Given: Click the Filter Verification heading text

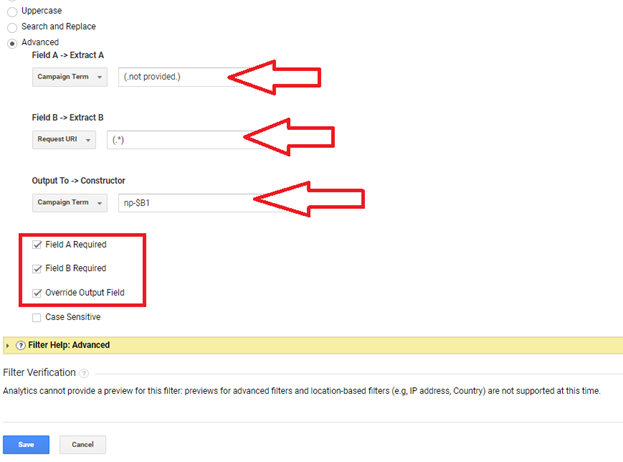Looking at the screenshot, I should pyautogui.click(x=39, y=372).
